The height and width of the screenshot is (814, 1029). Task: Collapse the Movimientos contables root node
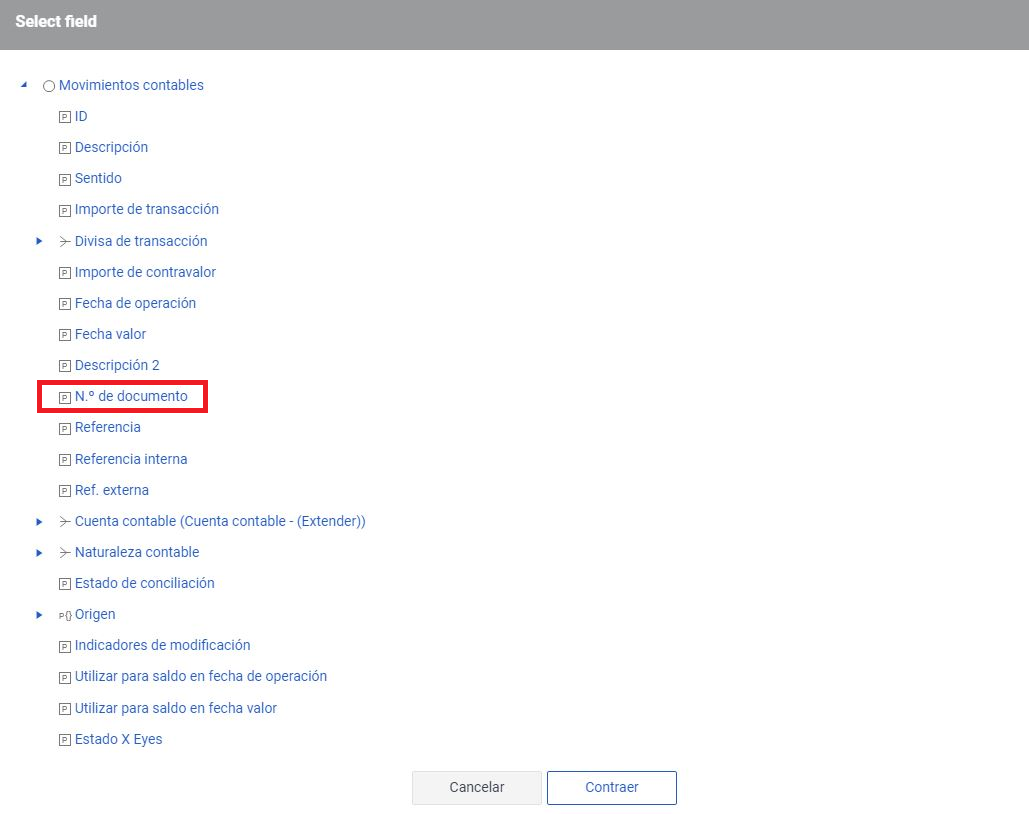[24, 85]
